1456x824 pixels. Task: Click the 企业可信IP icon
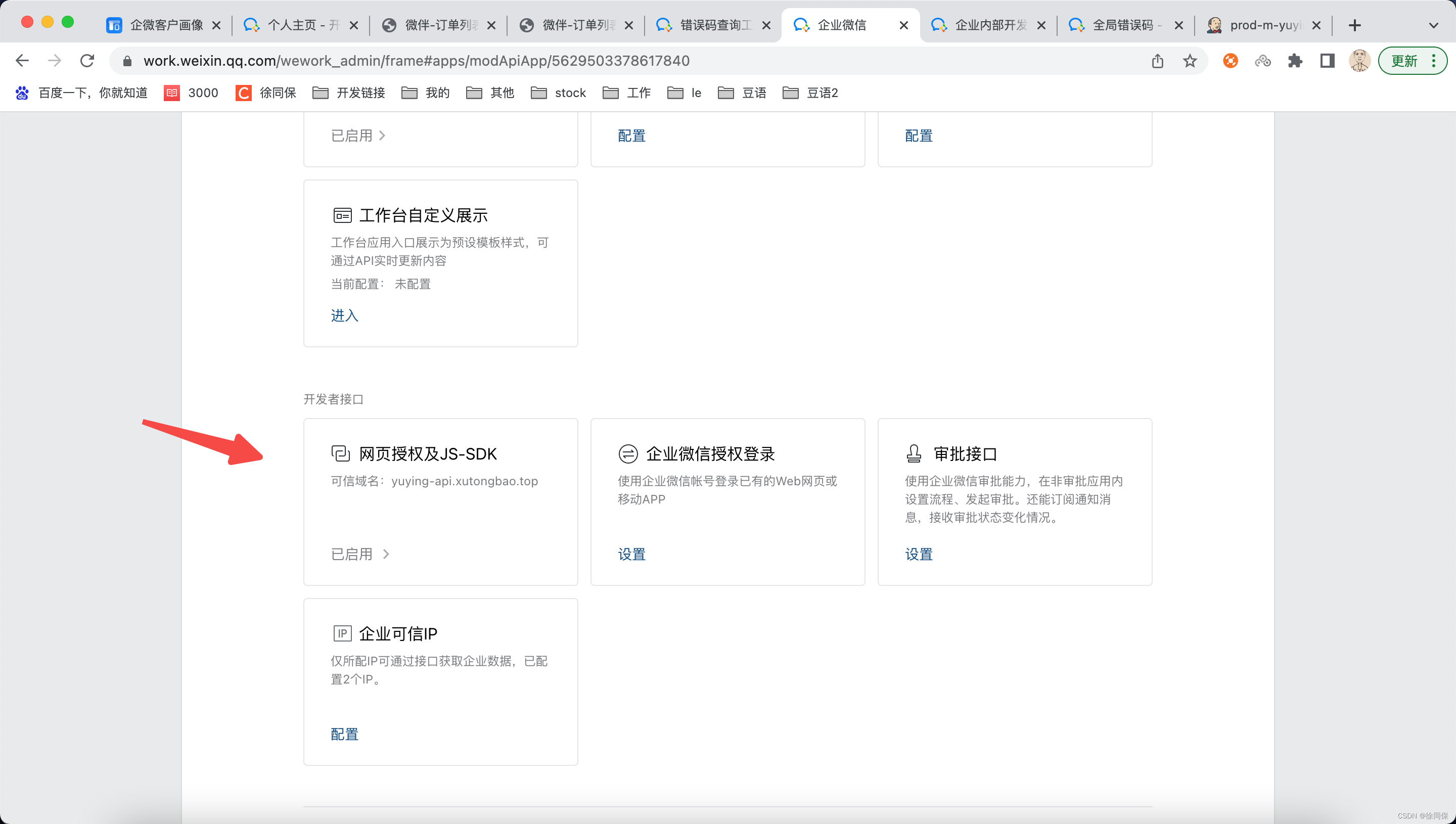(342, 633)
